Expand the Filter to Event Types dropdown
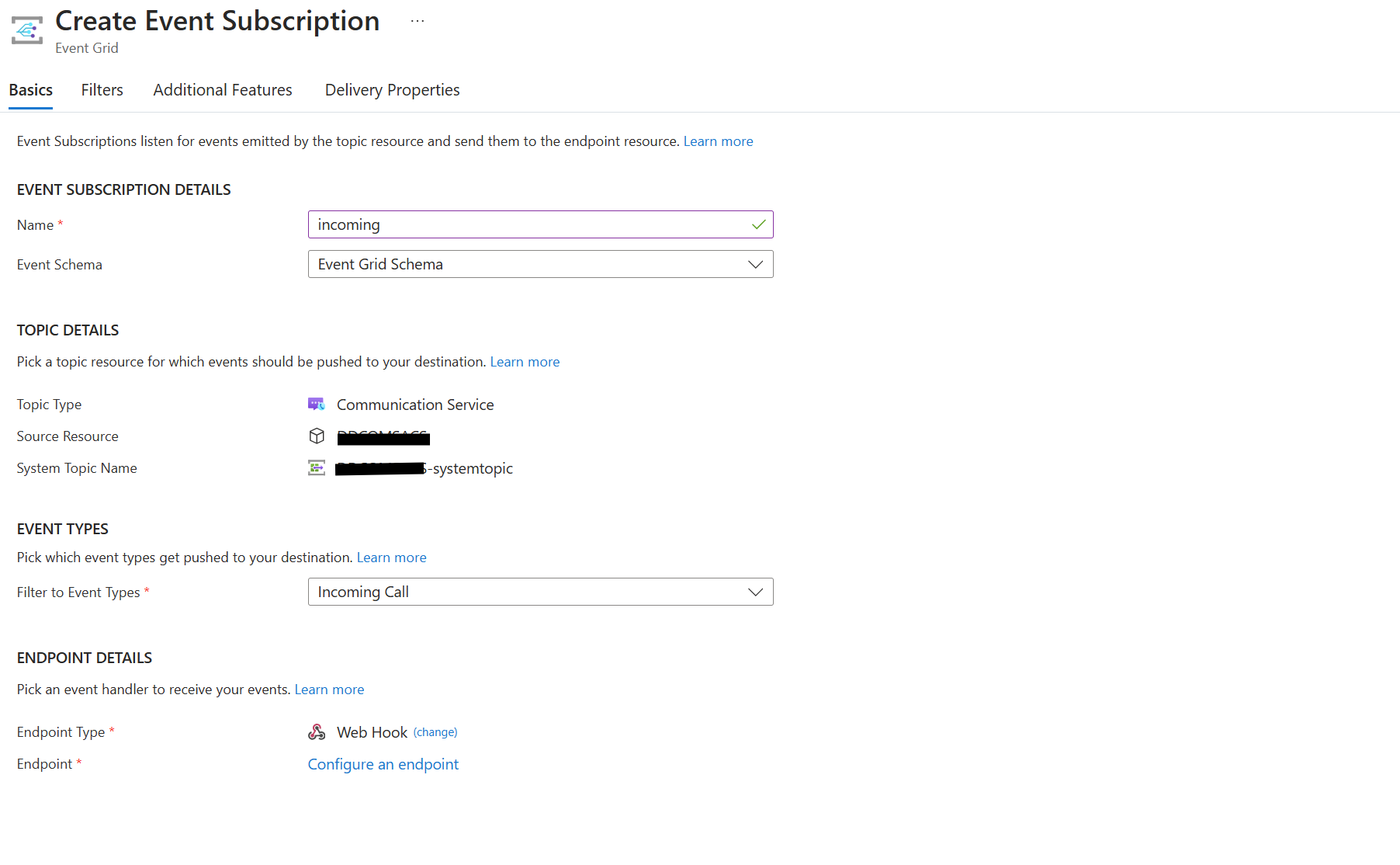This screenshot has height=865, width=1400. pyautogui.click(x=541, y=592)
